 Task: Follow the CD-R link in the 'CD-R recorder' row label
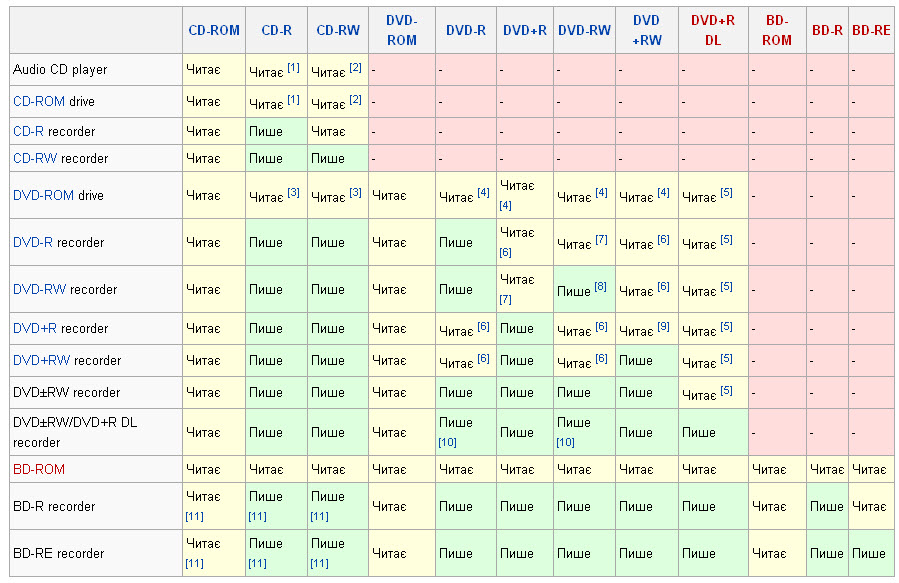click(x=28, y=131)
